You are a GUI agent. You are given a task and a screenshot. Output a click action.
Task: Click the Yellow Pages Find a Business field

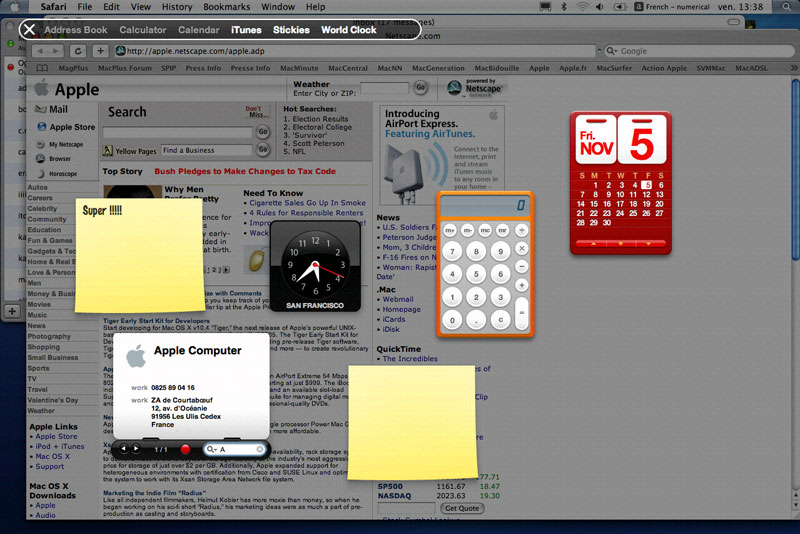pyautogui.click(x=207, y=150)
